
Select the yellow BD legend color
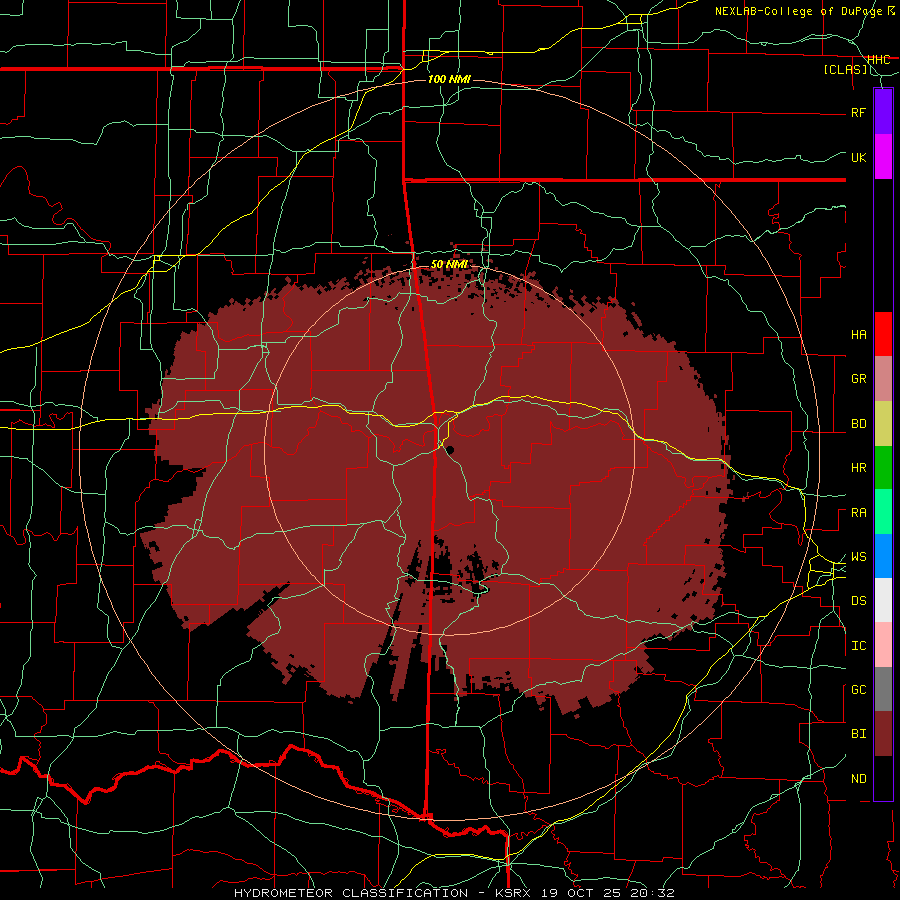coord(883,424)
